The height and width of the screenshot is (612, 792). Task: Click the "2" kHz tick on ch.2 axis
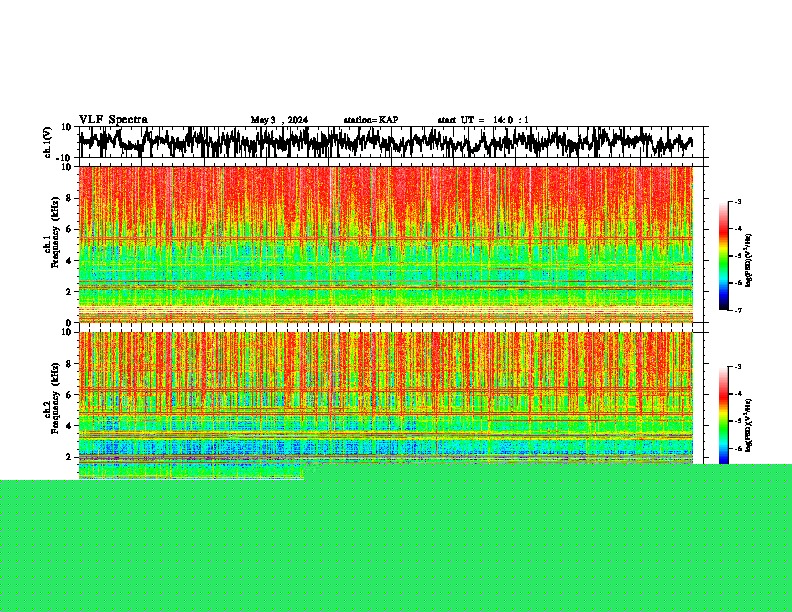[x=70, y=457]
